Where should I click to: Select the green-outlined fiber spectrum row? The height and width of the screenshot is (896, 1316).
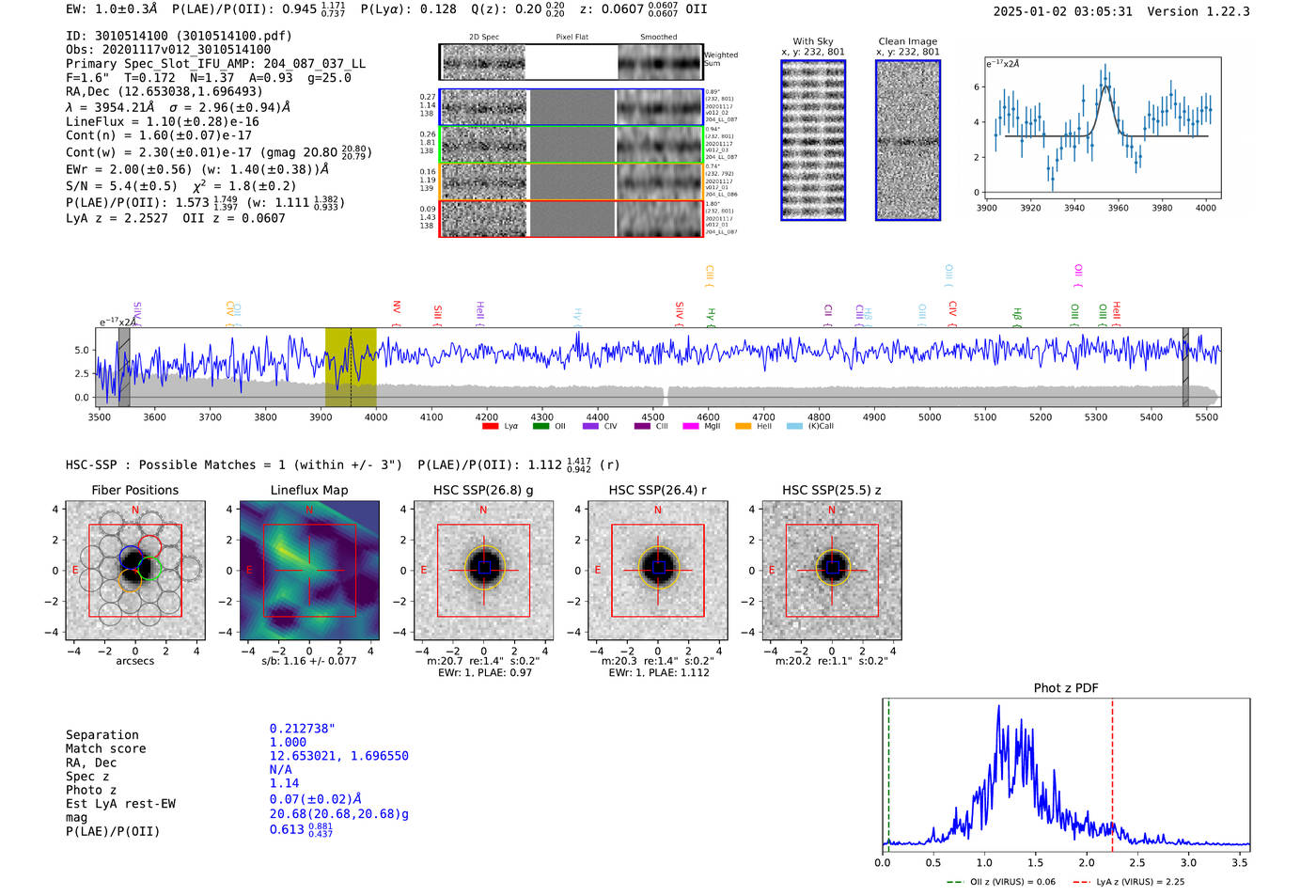tap(572, 145)
